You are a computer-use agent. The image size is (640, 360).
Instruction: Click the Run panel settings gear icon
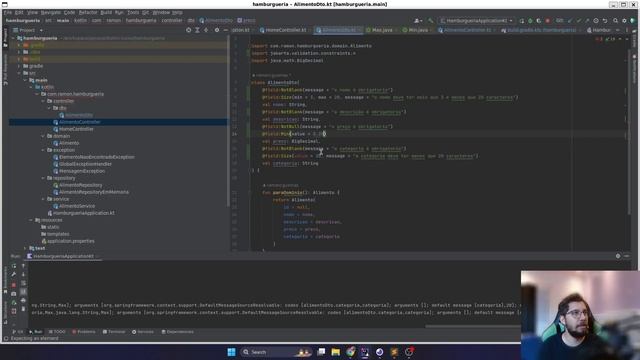(618, 256)
